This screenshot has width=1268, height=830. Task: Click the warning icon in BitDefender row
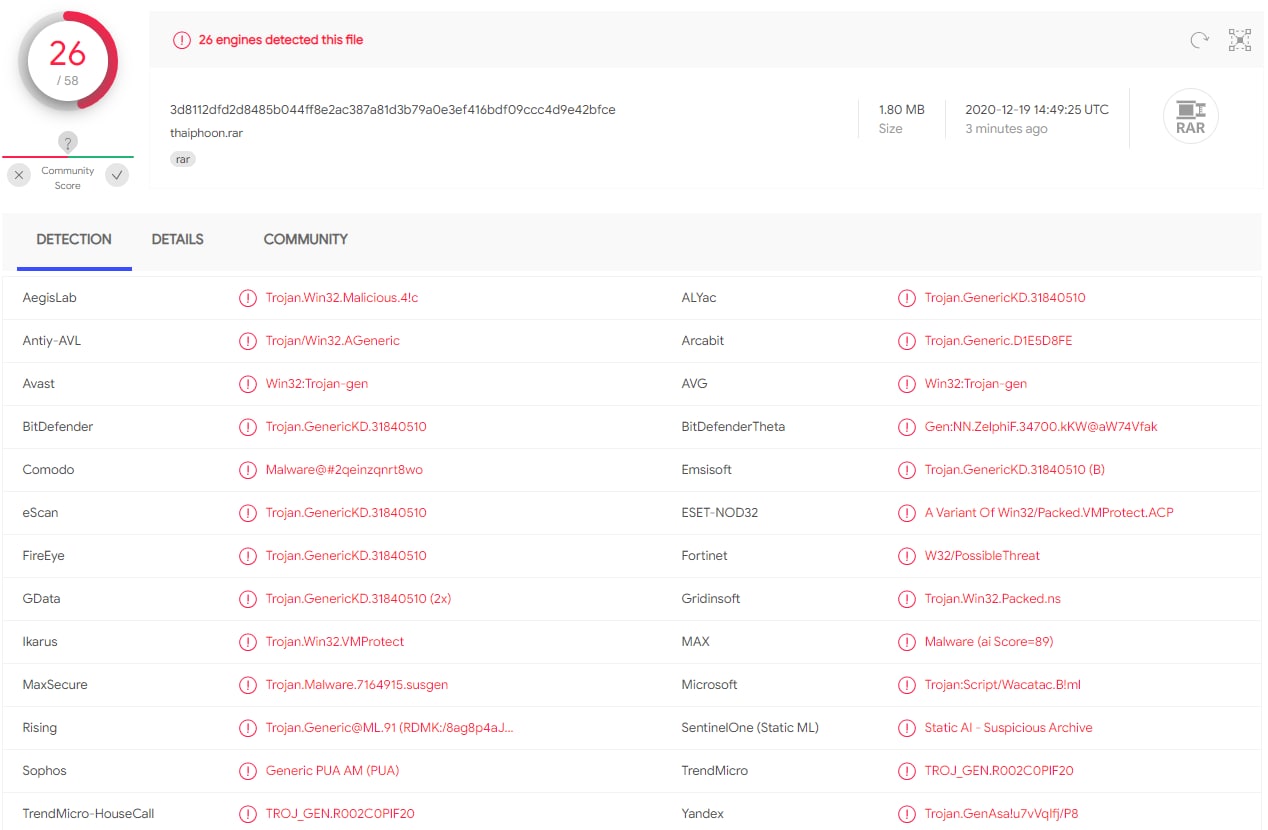pos(247,427)
